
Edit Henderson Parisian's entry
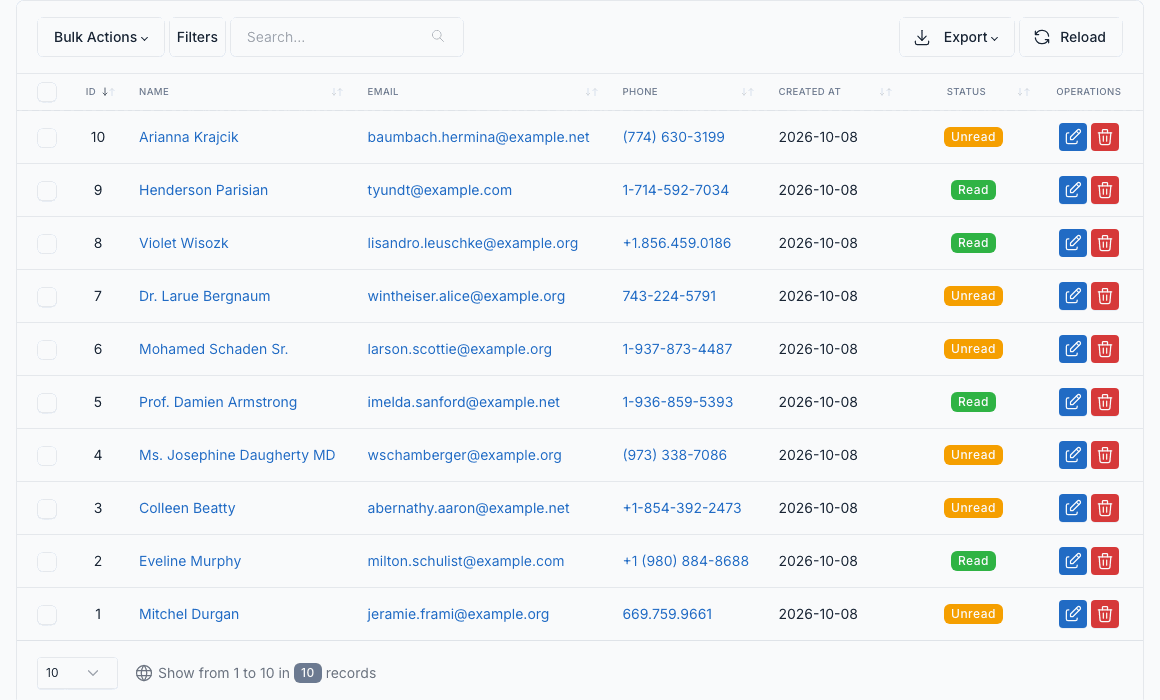click(1073, 190)
